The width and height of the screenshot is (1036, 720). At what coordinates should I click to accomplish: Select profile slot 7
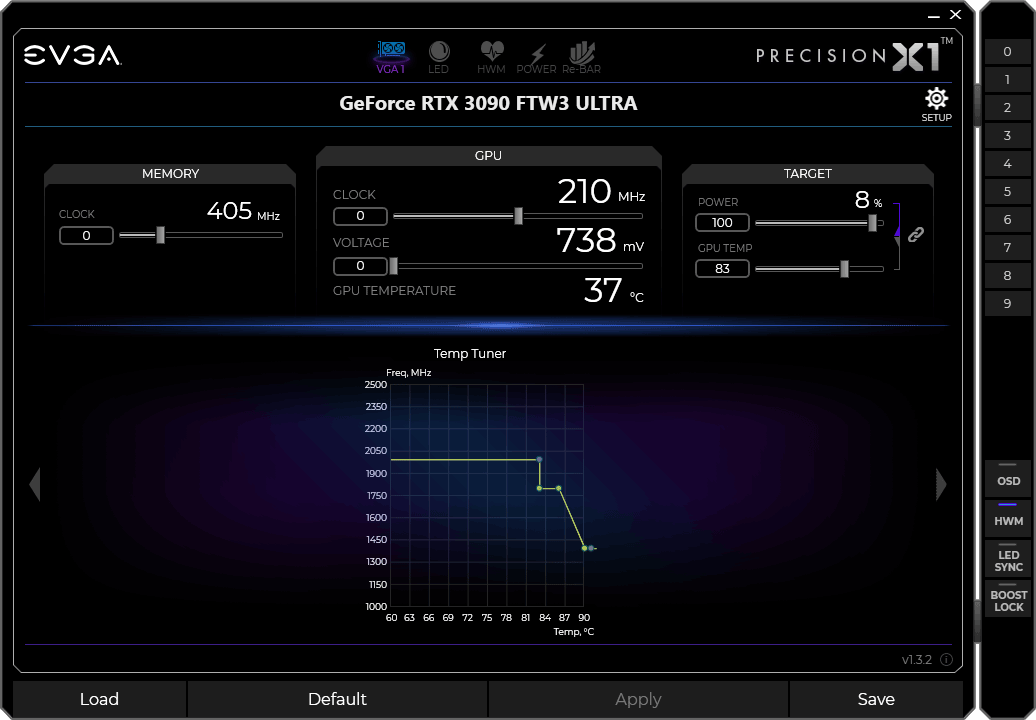1007,248
